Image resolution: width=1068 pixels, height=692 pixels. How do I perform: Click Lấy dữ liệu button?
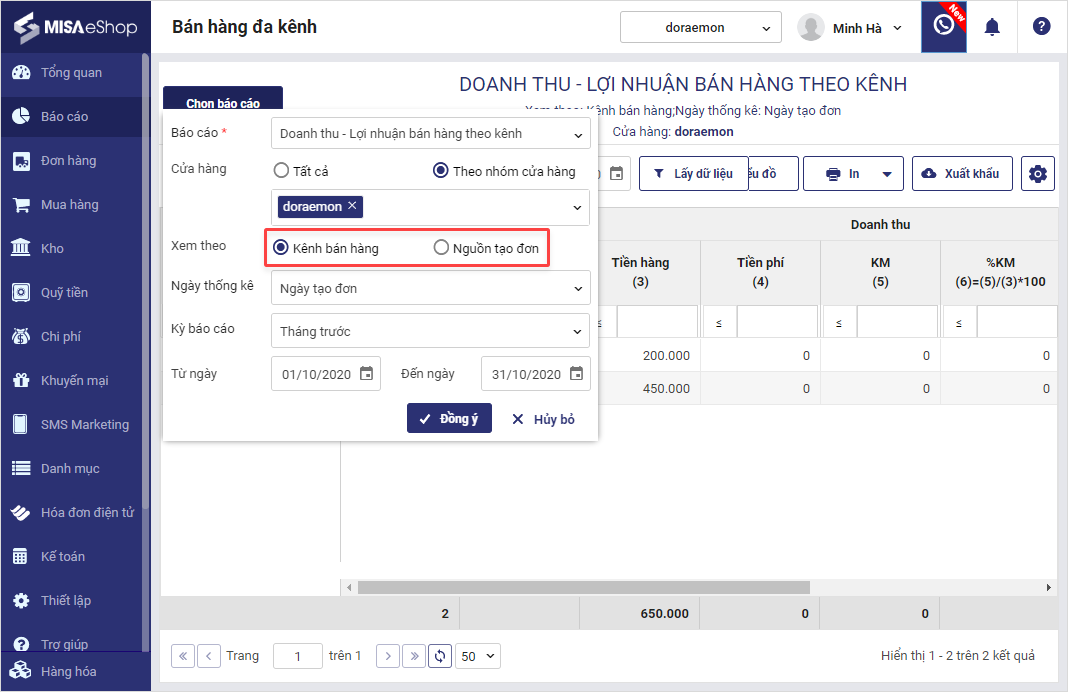(x=693, y=174)
